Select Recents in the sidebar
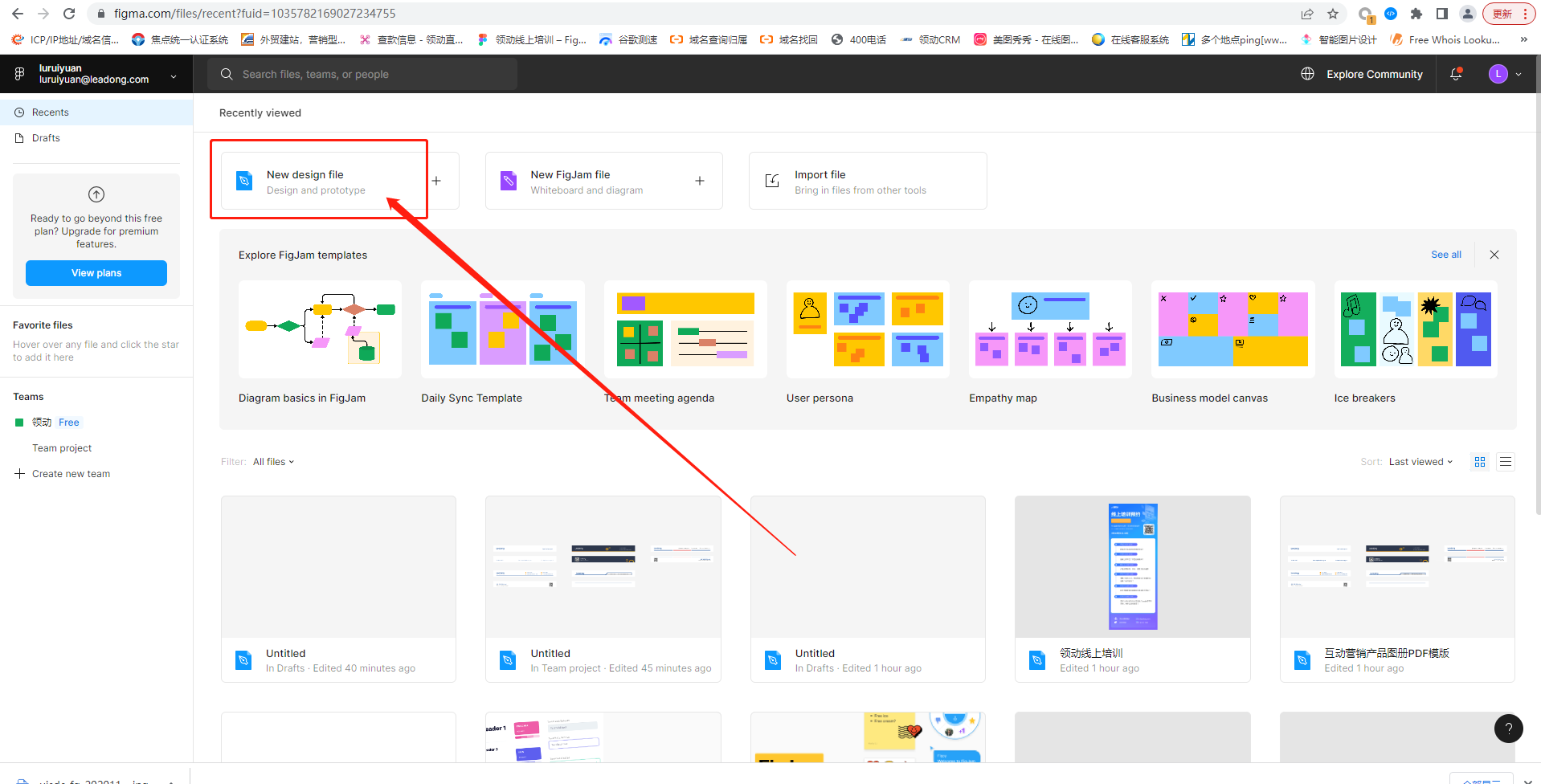Screen dimensions: 1541x784 [50, 112]
